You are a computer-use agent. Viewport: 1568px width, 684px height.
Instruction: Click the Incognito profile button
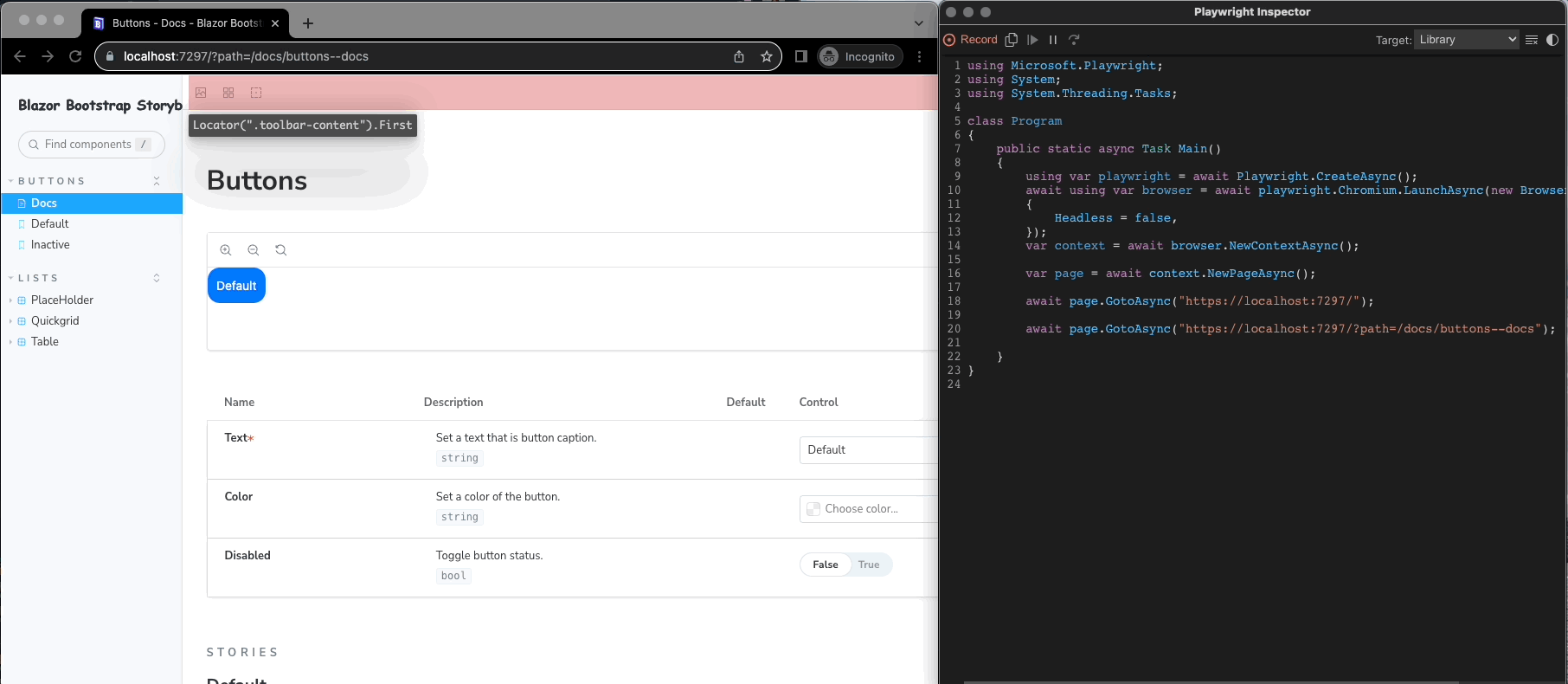coord(859,56)
